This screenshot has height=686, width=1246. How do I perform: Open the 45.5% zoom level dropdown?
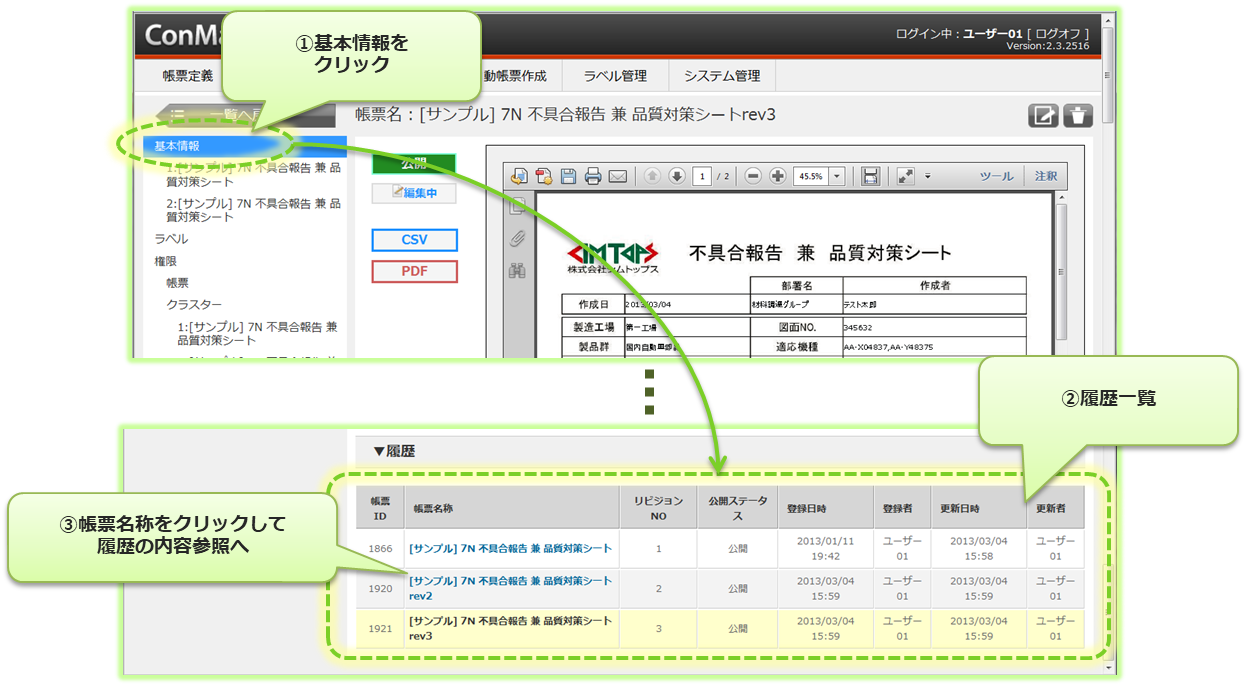(x=837, y=176)
